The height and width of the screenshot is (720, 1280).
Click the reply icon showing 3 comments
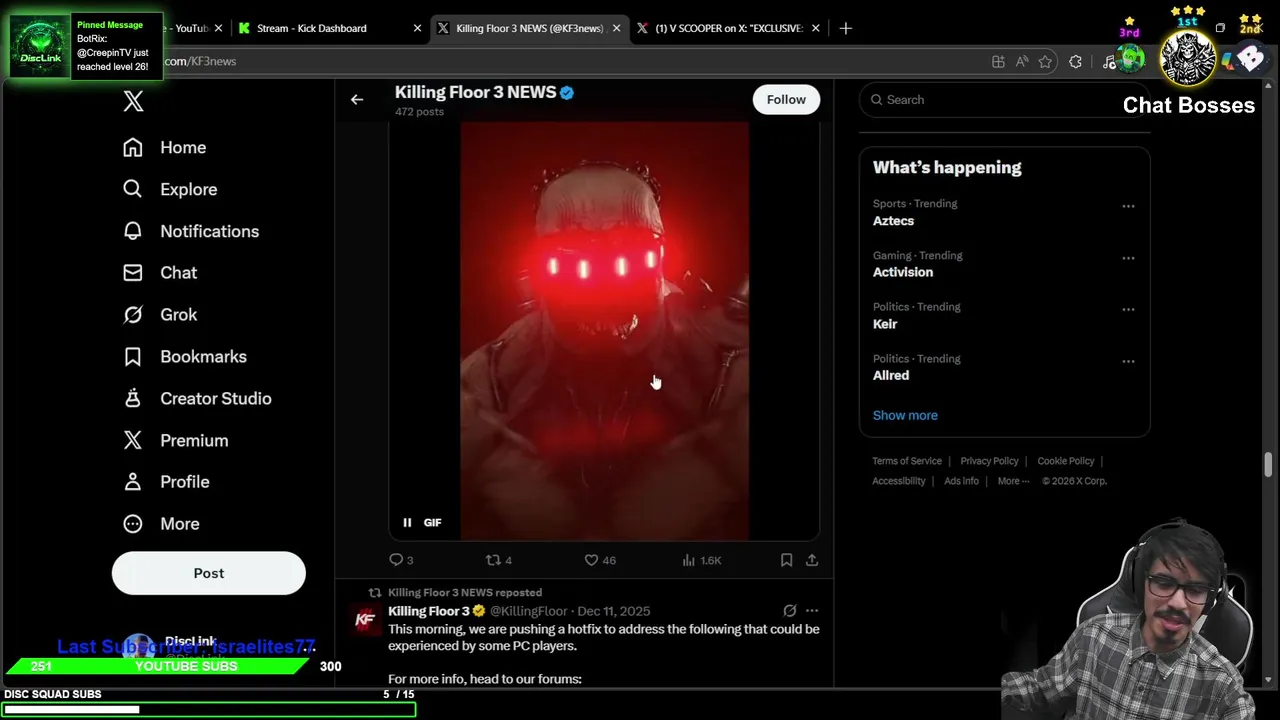[396, 560]
